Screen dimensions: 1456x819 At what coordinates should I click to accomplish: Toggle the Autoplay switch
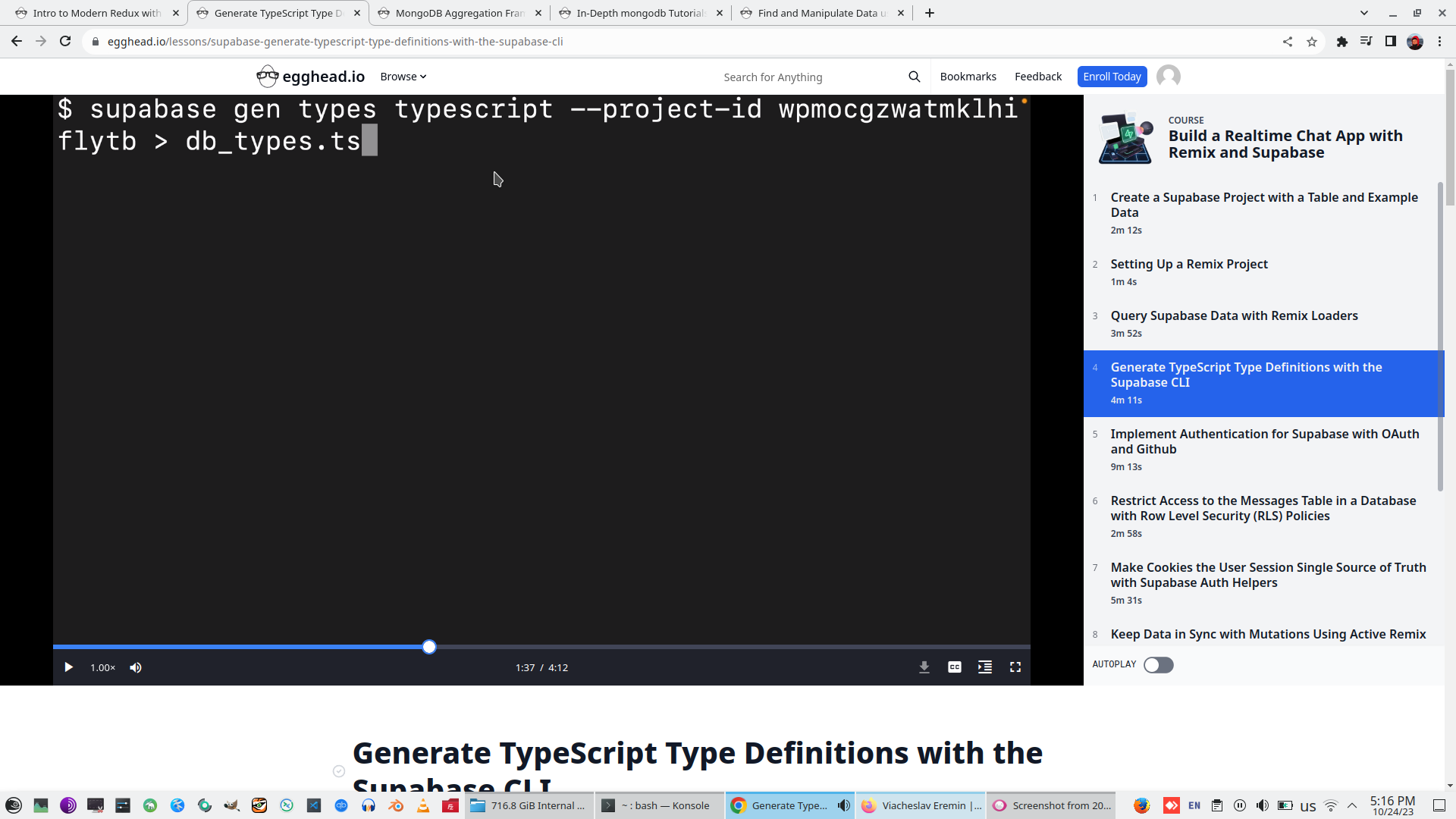pyautogui.click(x=1158, y=665)
